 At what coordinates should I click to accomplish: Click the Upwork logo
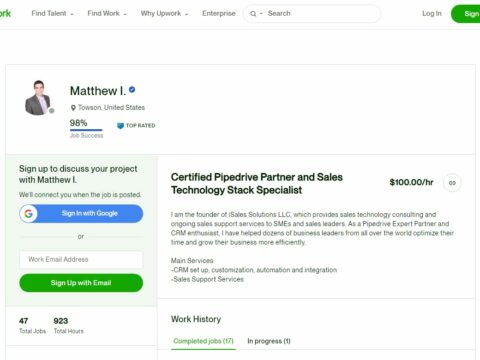tap(5, 13)
